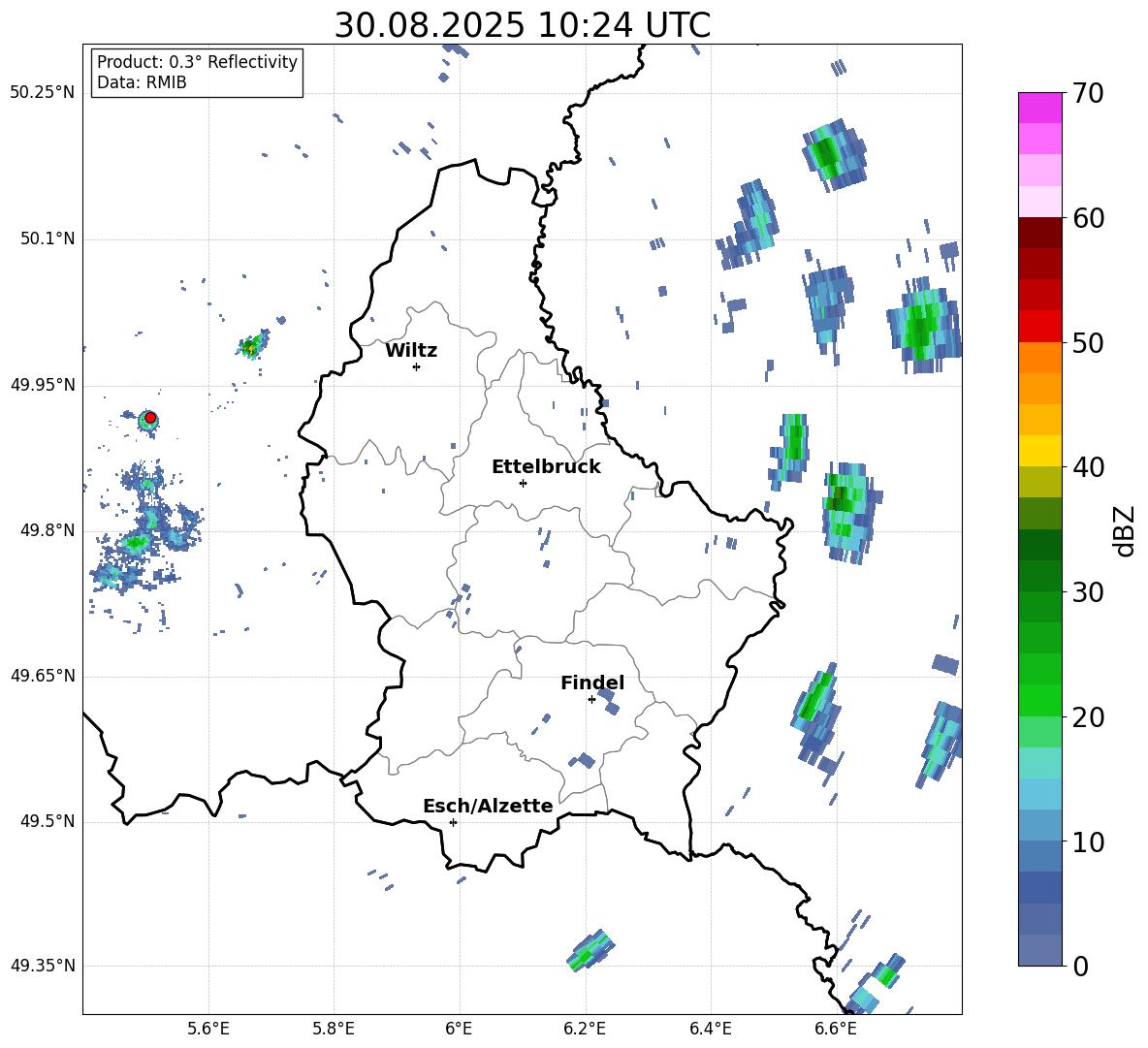Click the Product: 0.3° Reflectivity label
This screenshot has height=1048, width=1148.
coord(197,62)
